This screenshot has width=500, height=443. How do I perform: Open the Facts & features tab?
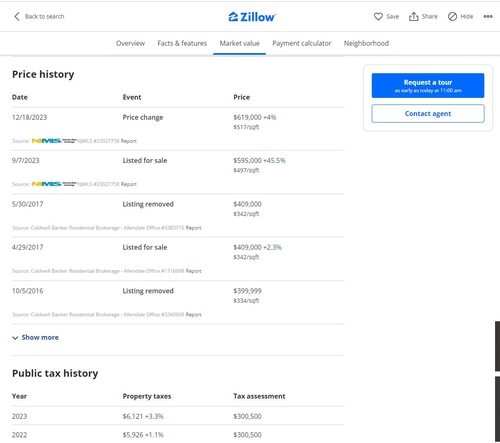tap(182, 43)
